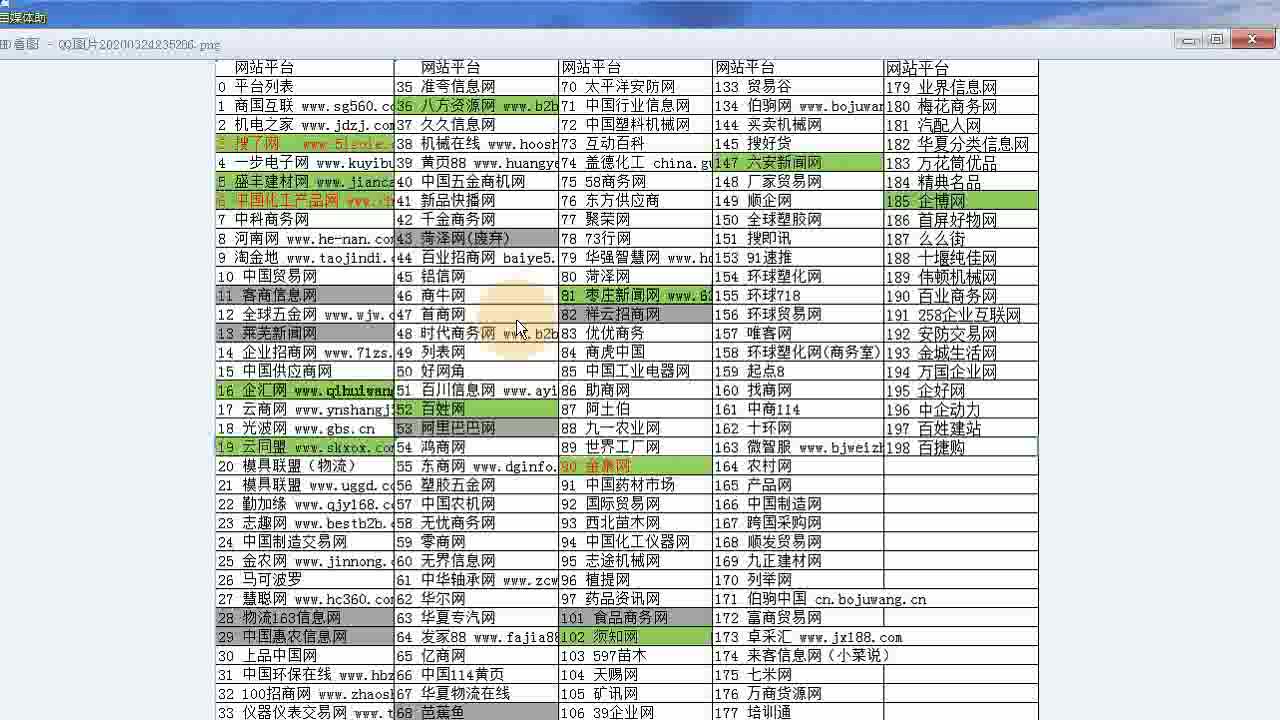Click green row 5 盛丰建材网
The height and width of the screenshot is (720, 1280).
pyautogui.click(x=305, y=182)
